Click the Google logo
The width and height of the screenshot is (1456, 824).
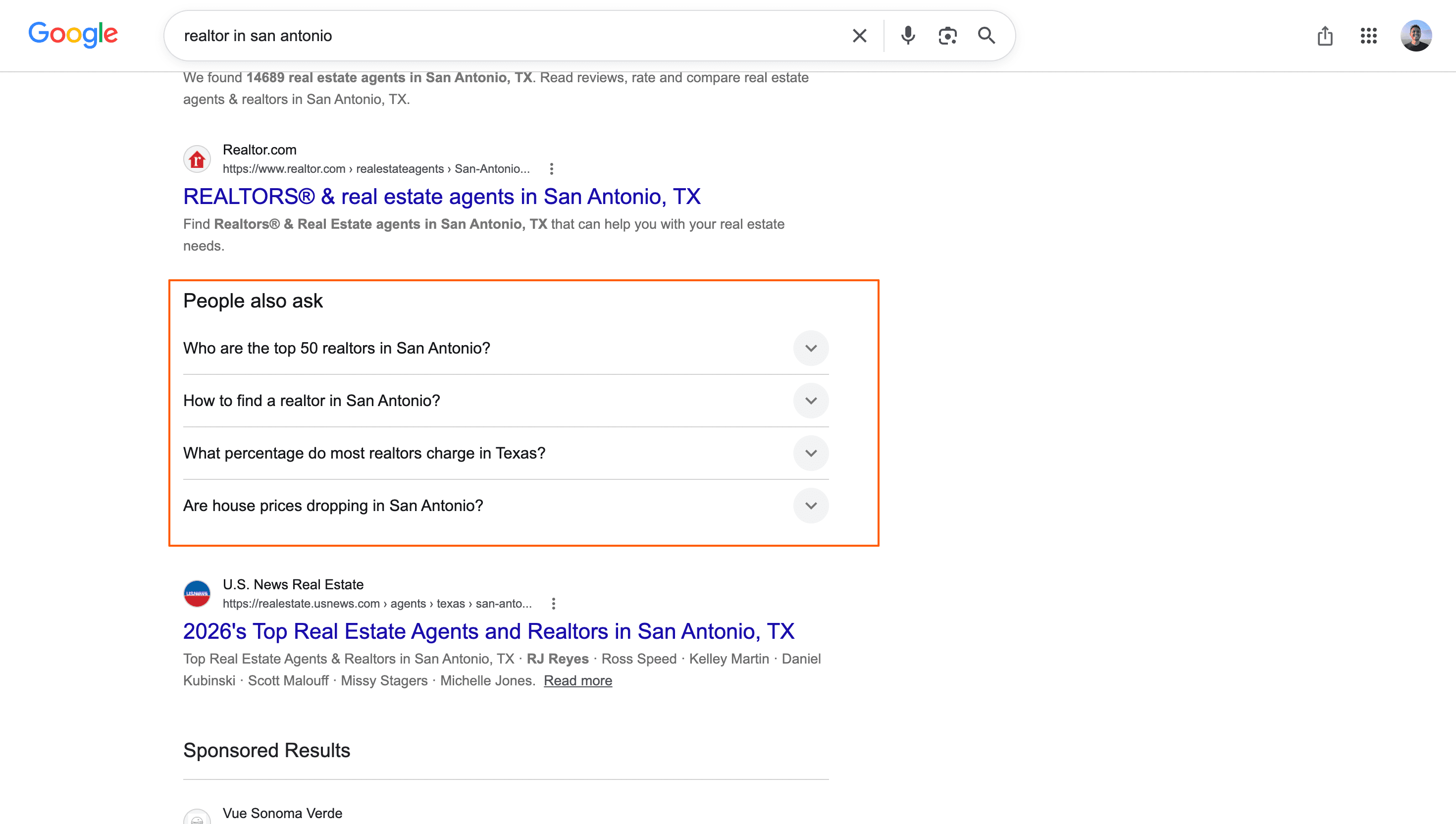point(73,35)
